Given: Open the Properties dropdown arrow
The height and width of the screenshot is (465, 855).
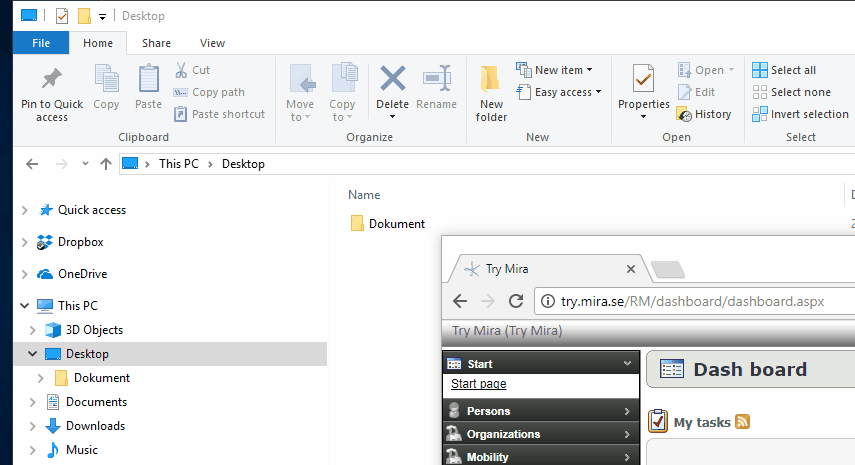Looking at the screenshot, I should pyautogui.click(x=643, y=116).
